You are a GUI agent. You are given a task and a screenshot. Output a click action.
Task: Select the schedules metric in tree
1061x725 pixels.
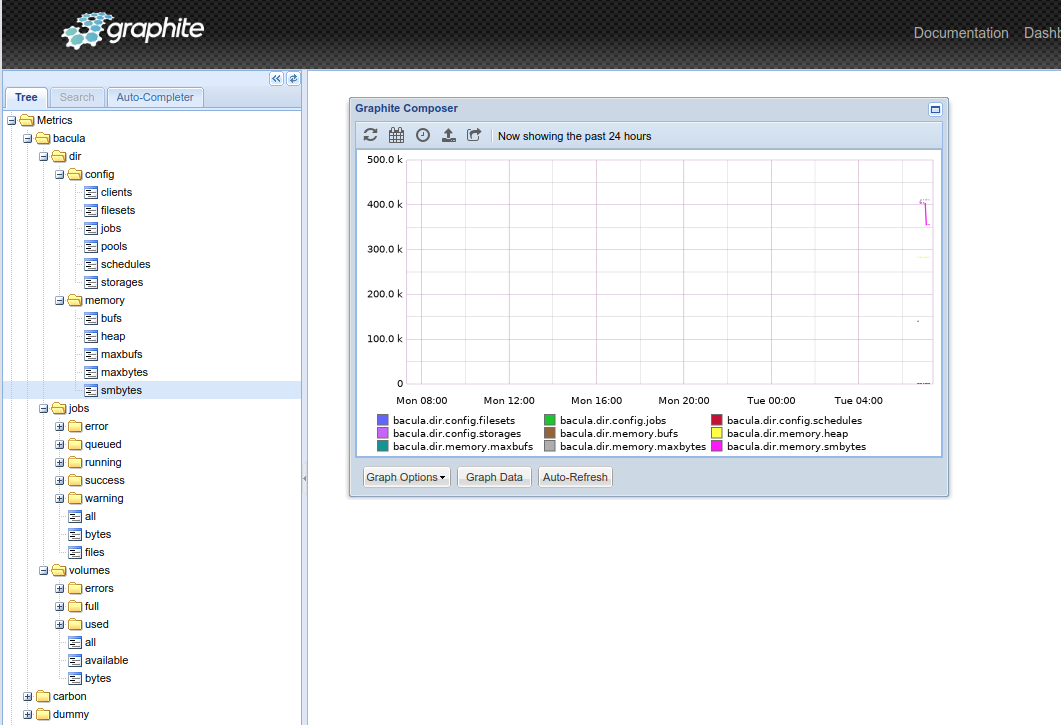pos(125,265)
